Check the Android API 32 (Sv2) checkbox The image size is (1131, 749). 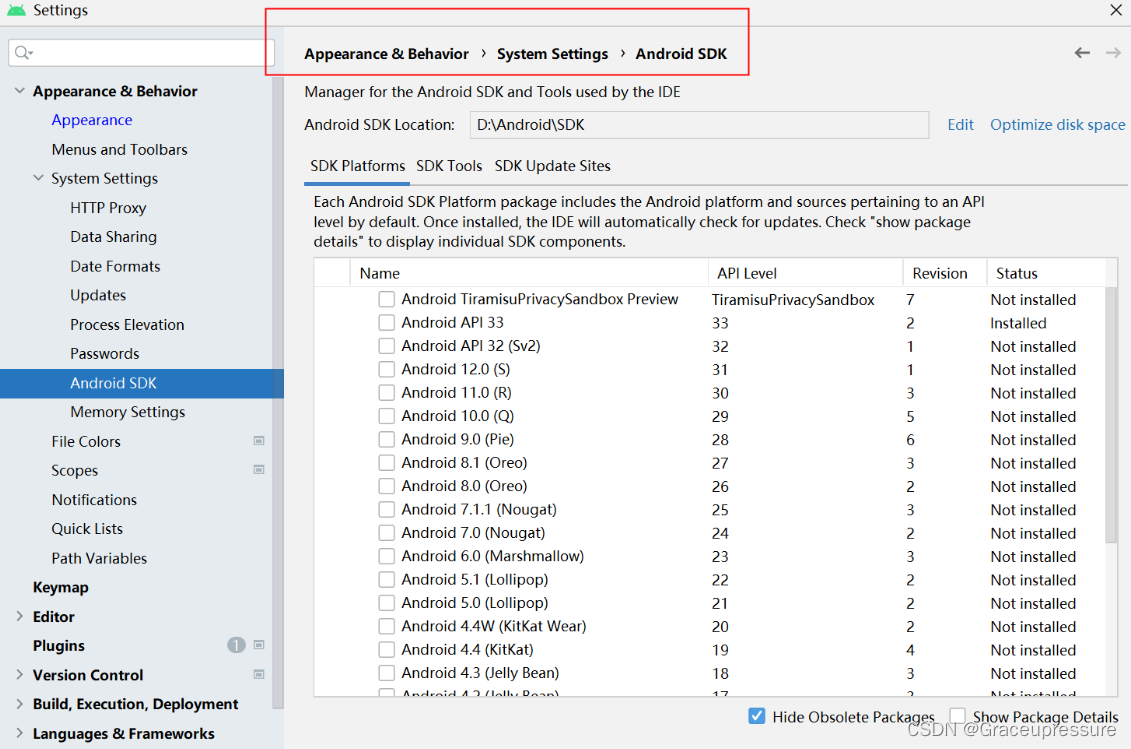coord(387,346)
